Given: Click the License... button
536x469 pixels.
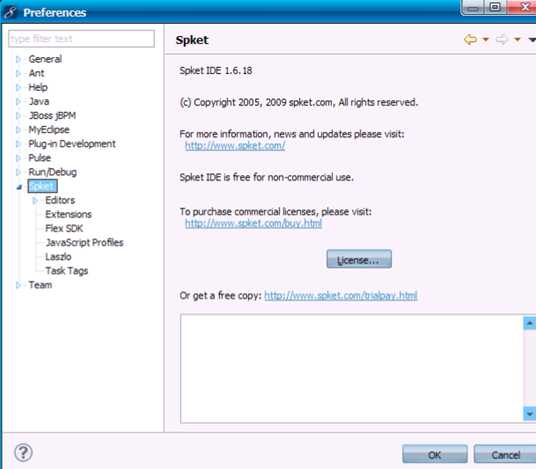Looking at the screenshot, I should pos(359,259).
